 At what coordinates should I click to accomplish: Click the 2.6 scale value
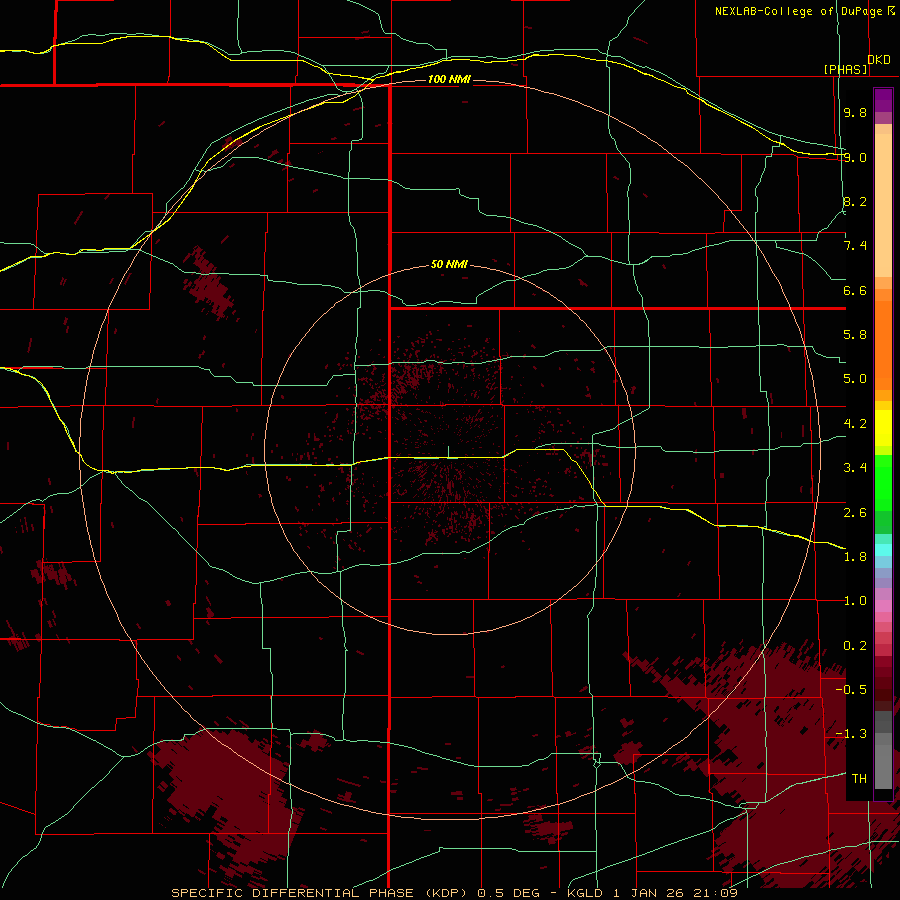click(x=855, y=513)
